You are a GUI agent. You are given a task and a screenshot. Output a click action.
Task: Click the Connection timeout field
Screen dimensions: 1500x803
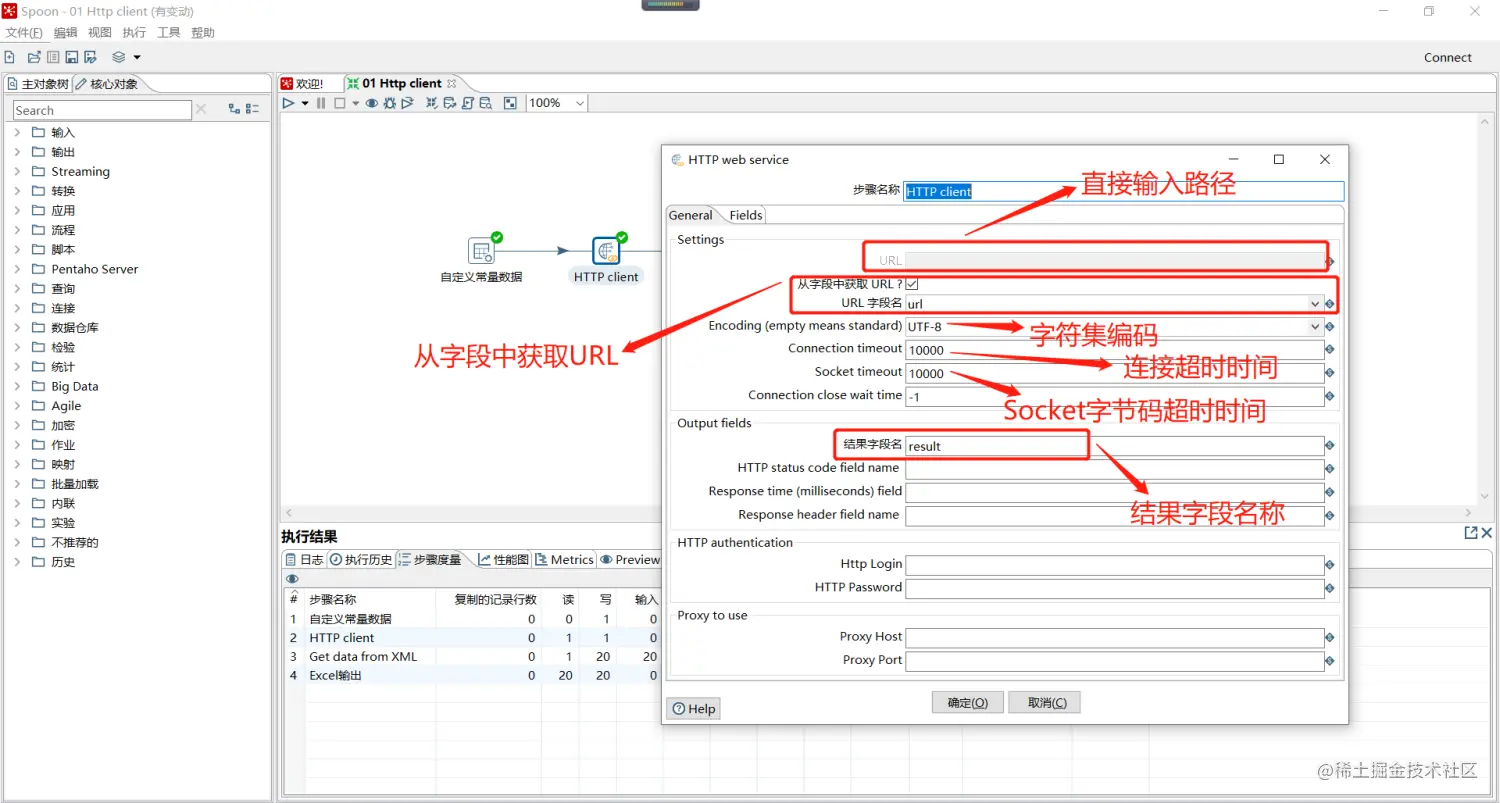[x=1115, y=350]
